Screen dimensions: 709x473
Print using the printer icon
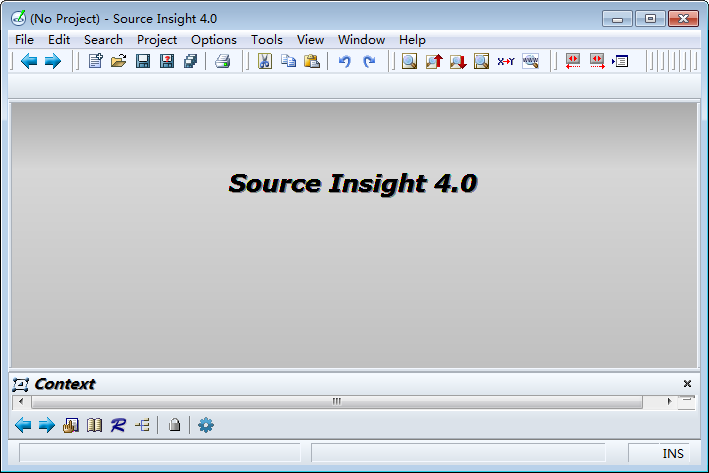click(x=222, y=61)
